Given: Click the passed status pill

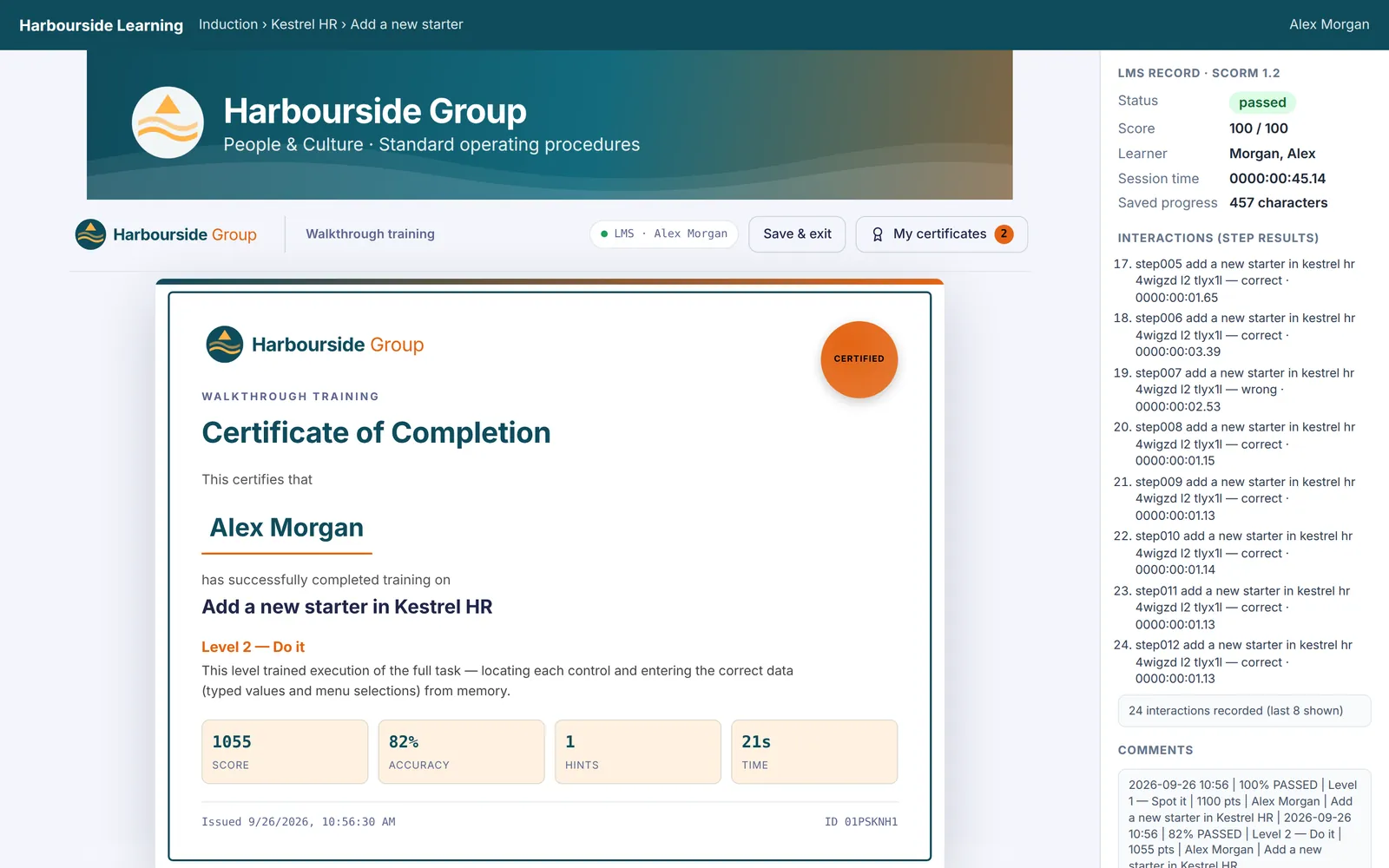Looking at the screenshot, I should click(1262, 102).
